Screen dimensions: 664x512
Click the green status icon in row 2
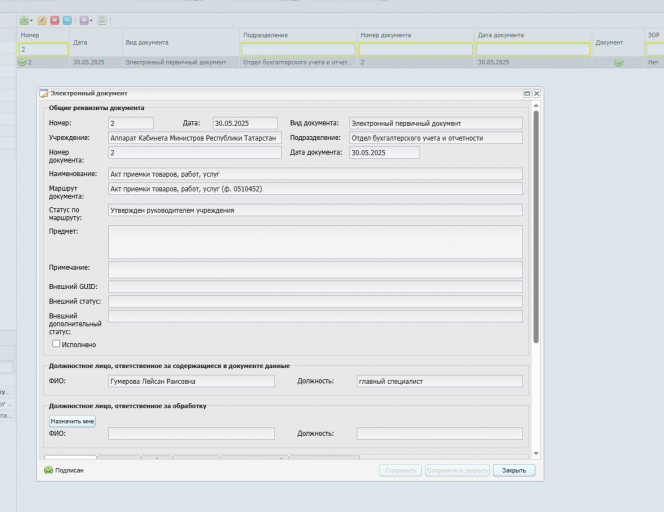(x=22, y=62)
